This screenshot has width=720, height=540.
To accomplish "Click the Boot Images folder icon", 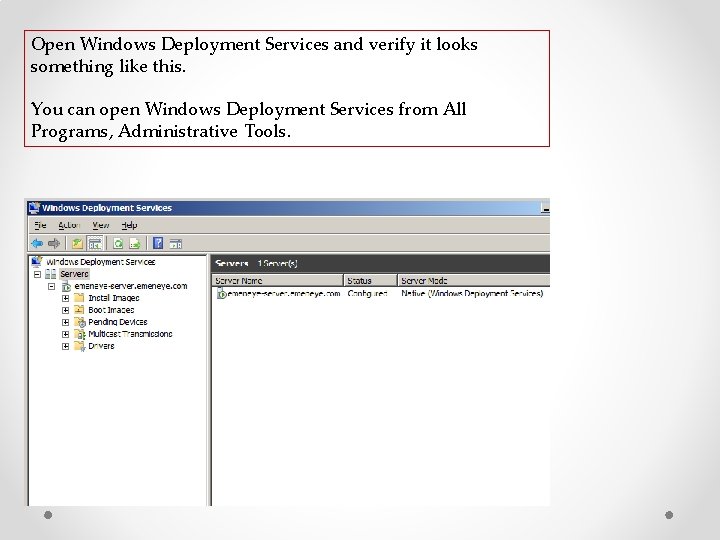I will (79, 309).
